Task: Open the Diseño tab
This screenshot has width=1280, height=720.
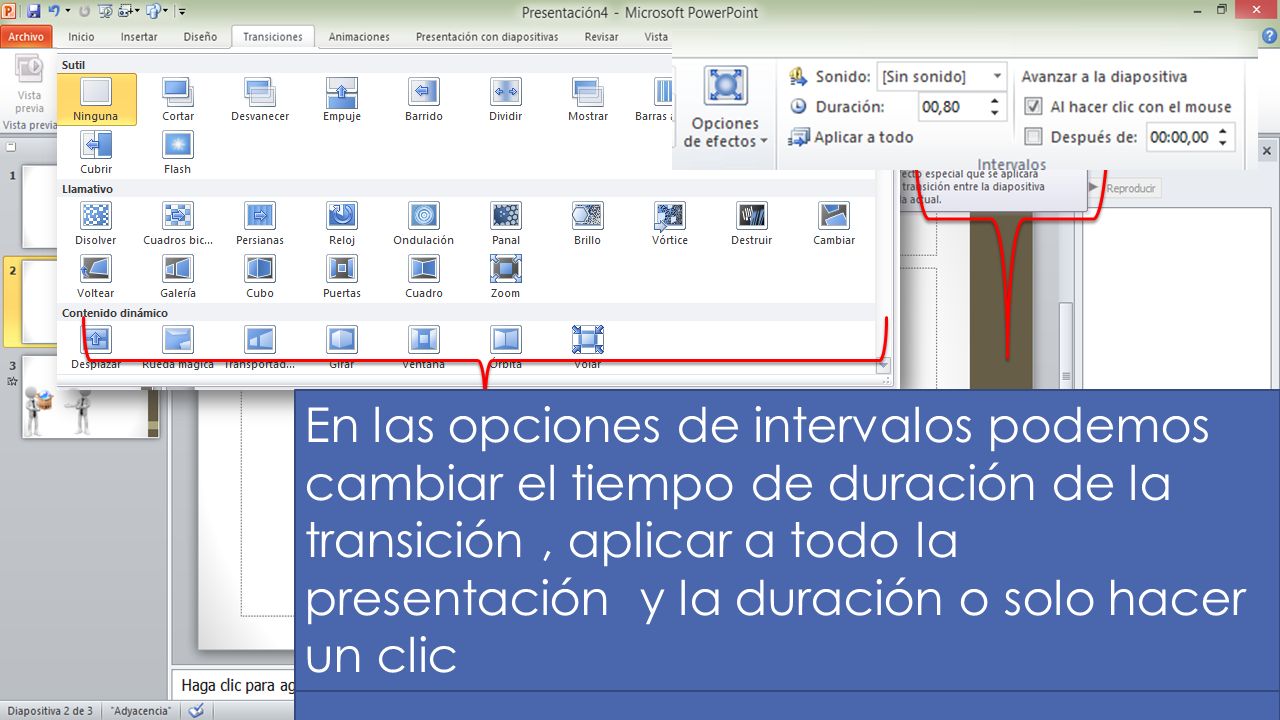Action: coord(200,37)
